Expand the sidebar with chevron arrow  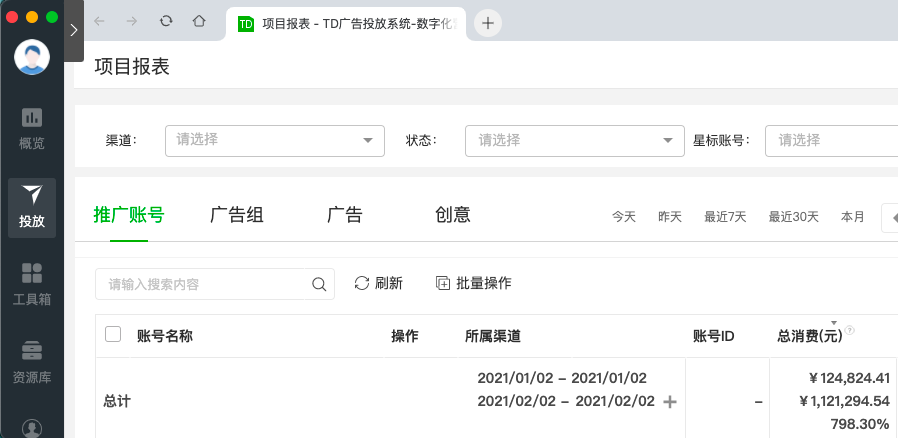click(x=74, y=30)
